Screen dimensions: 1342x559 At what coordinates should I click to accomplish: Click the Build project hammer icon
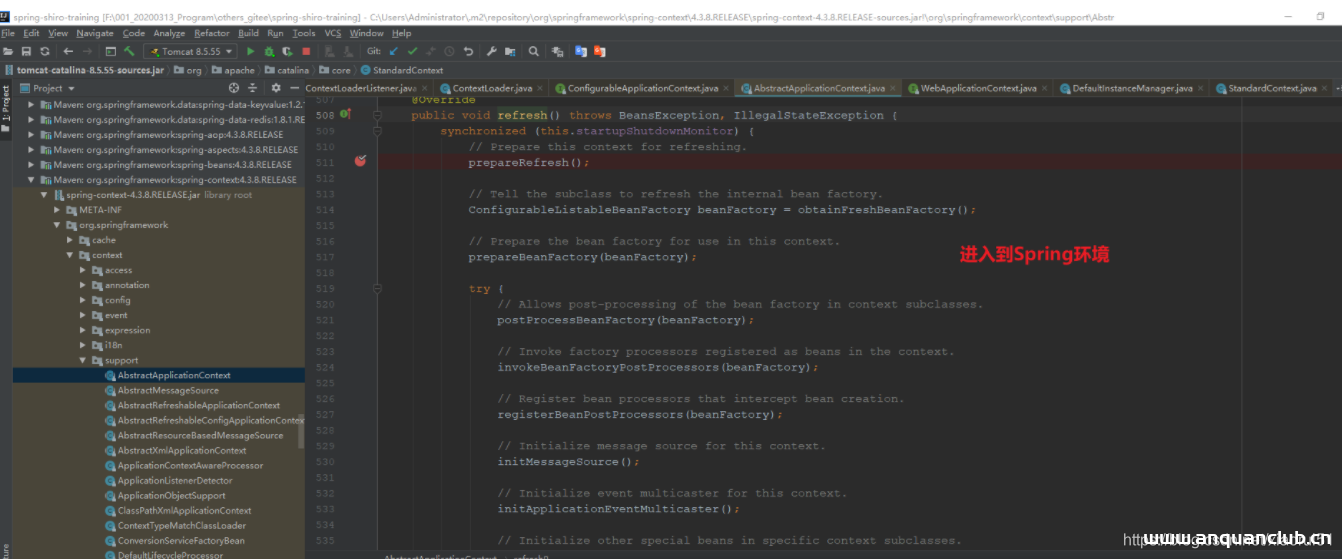[x=129, y=51]
